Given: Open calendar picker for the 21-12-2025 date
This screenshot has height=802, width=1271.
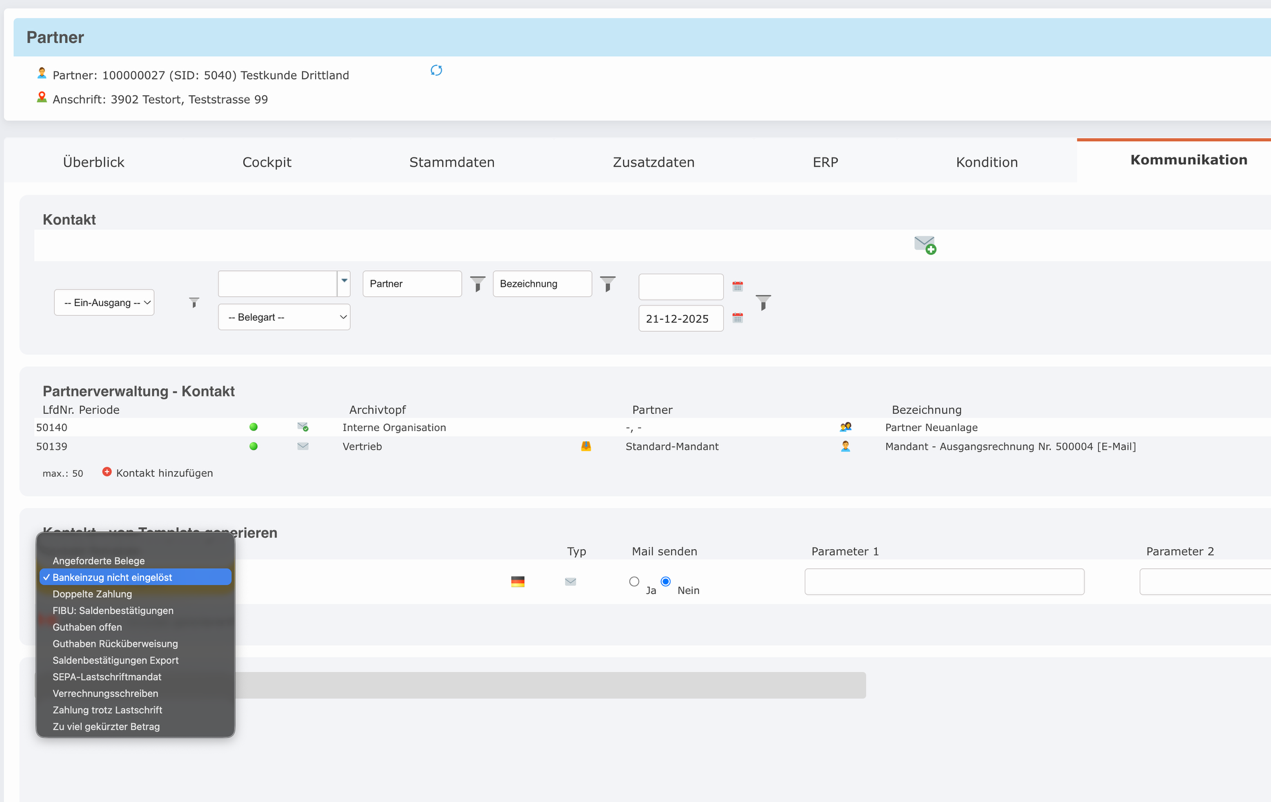Looking at the screenshot, I should [x=738, y=318].
